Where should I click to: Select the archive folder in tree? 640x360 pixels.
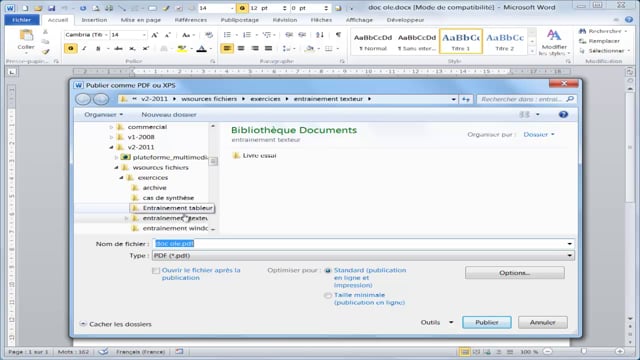click(x=149, y=188)
